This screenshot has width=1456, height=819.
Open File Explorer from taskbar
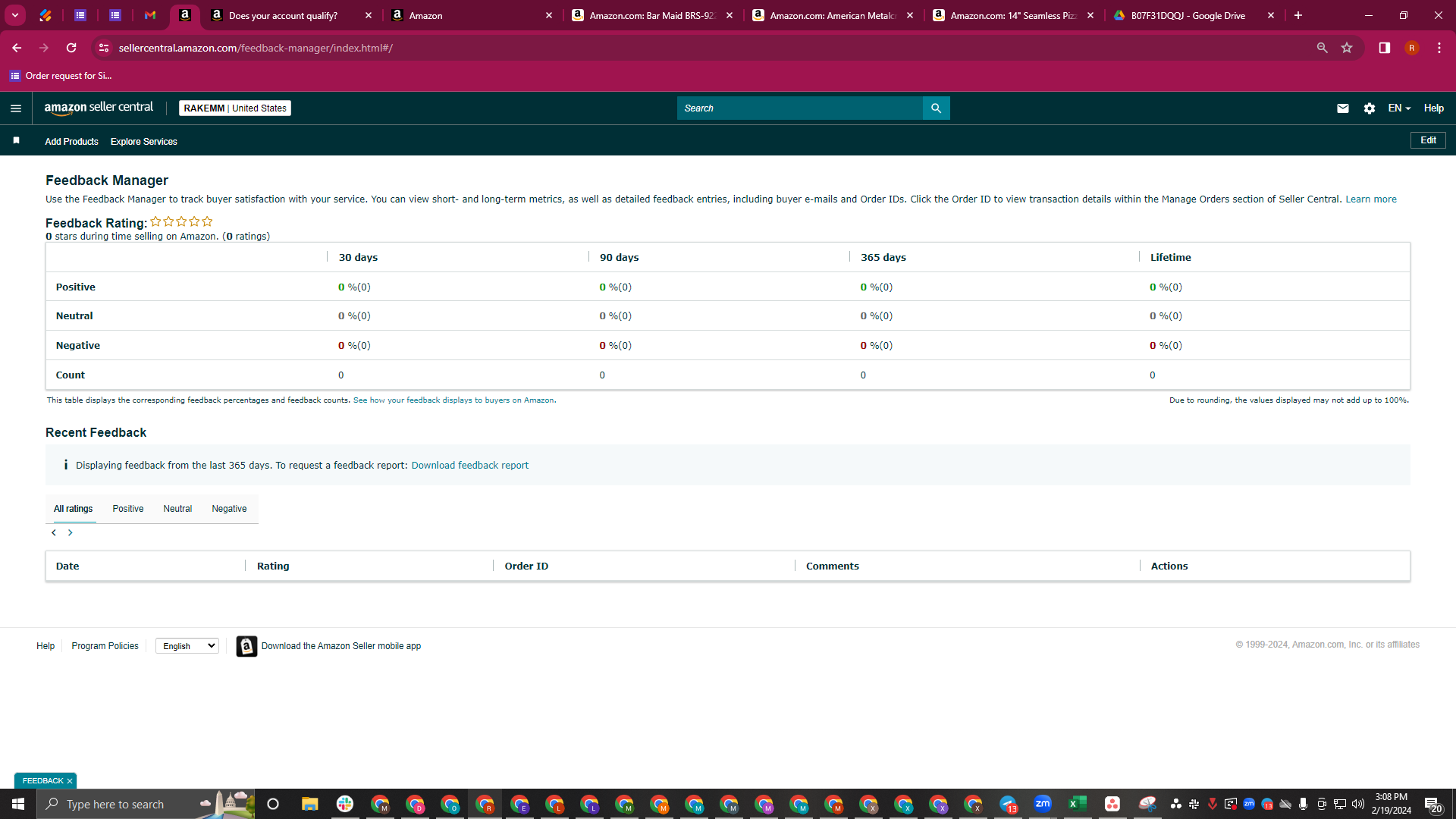(309, 804)
